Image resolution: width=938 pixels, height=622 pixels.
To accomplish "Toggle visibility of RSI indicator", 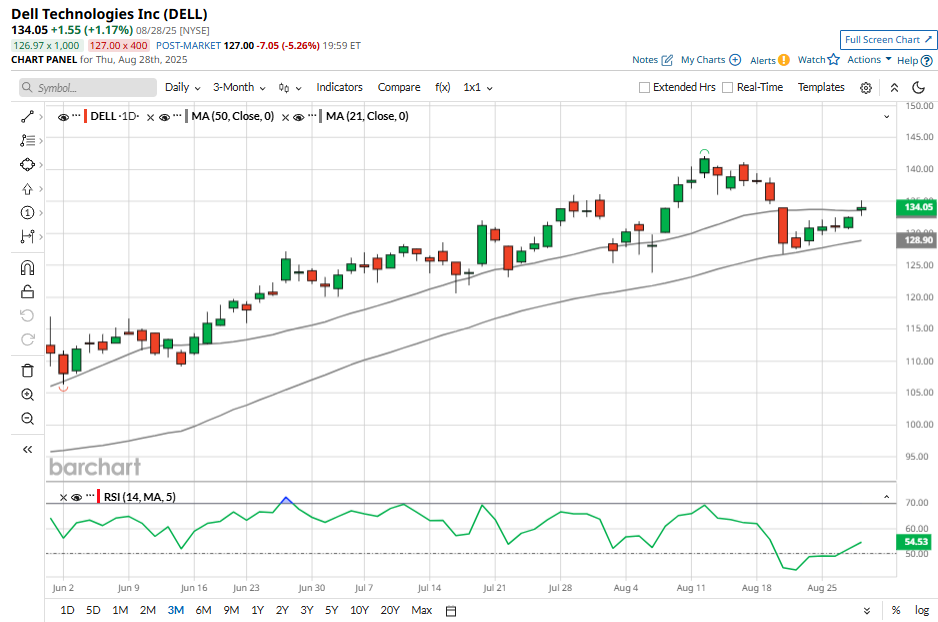I will coord(76,498).
